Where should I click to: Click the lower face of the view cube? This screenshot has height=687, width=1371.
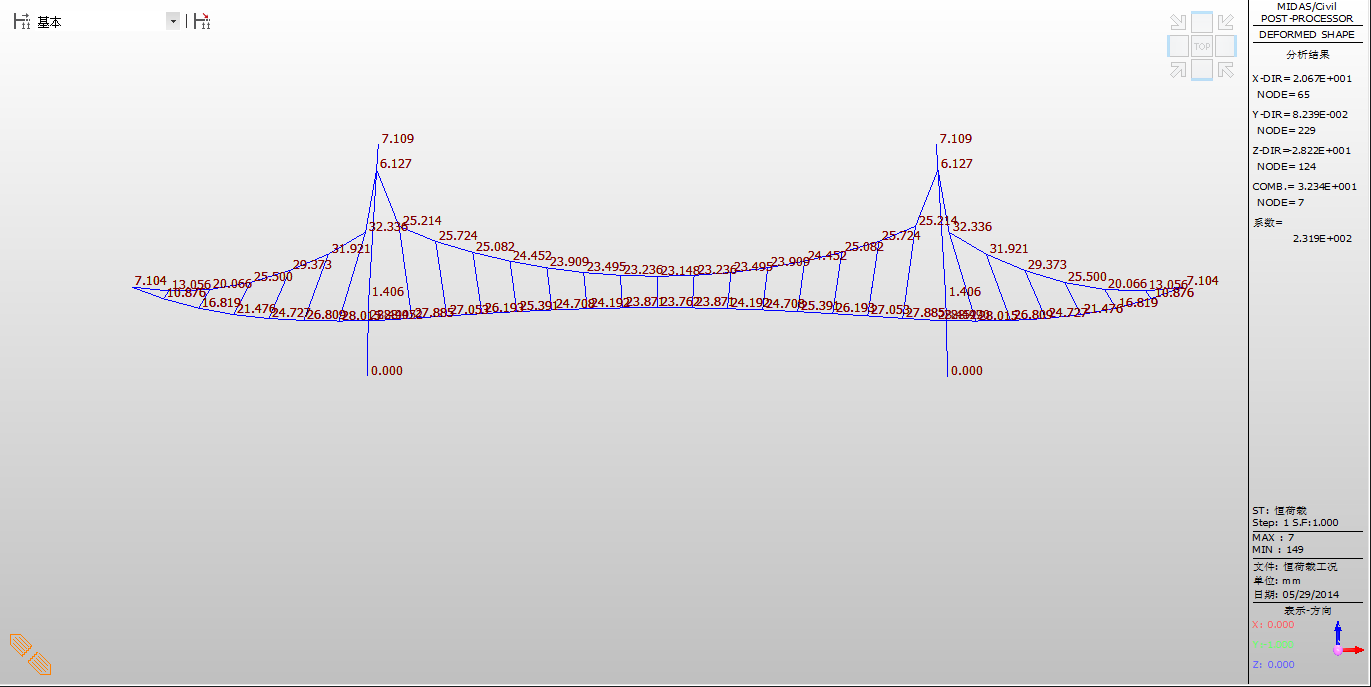pyautogui.click(x=1202, y=69)
